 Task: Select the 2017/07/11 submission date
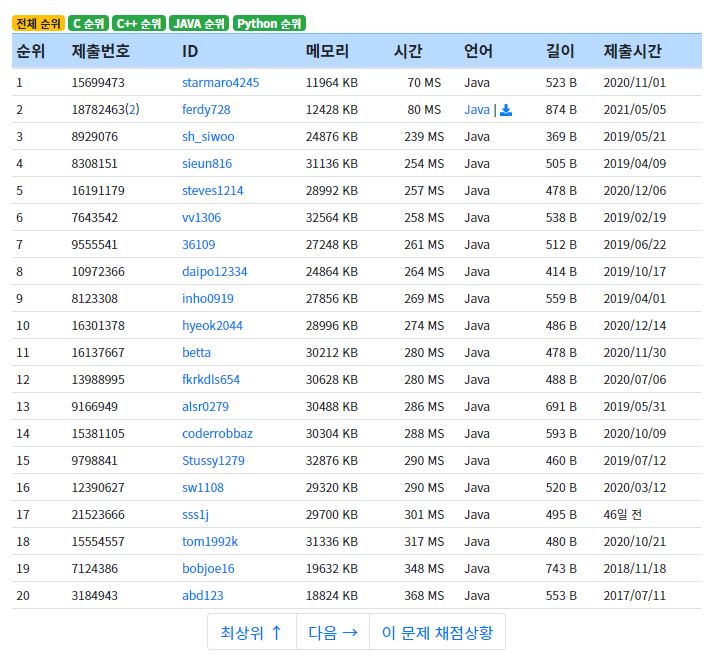(634, 596)
